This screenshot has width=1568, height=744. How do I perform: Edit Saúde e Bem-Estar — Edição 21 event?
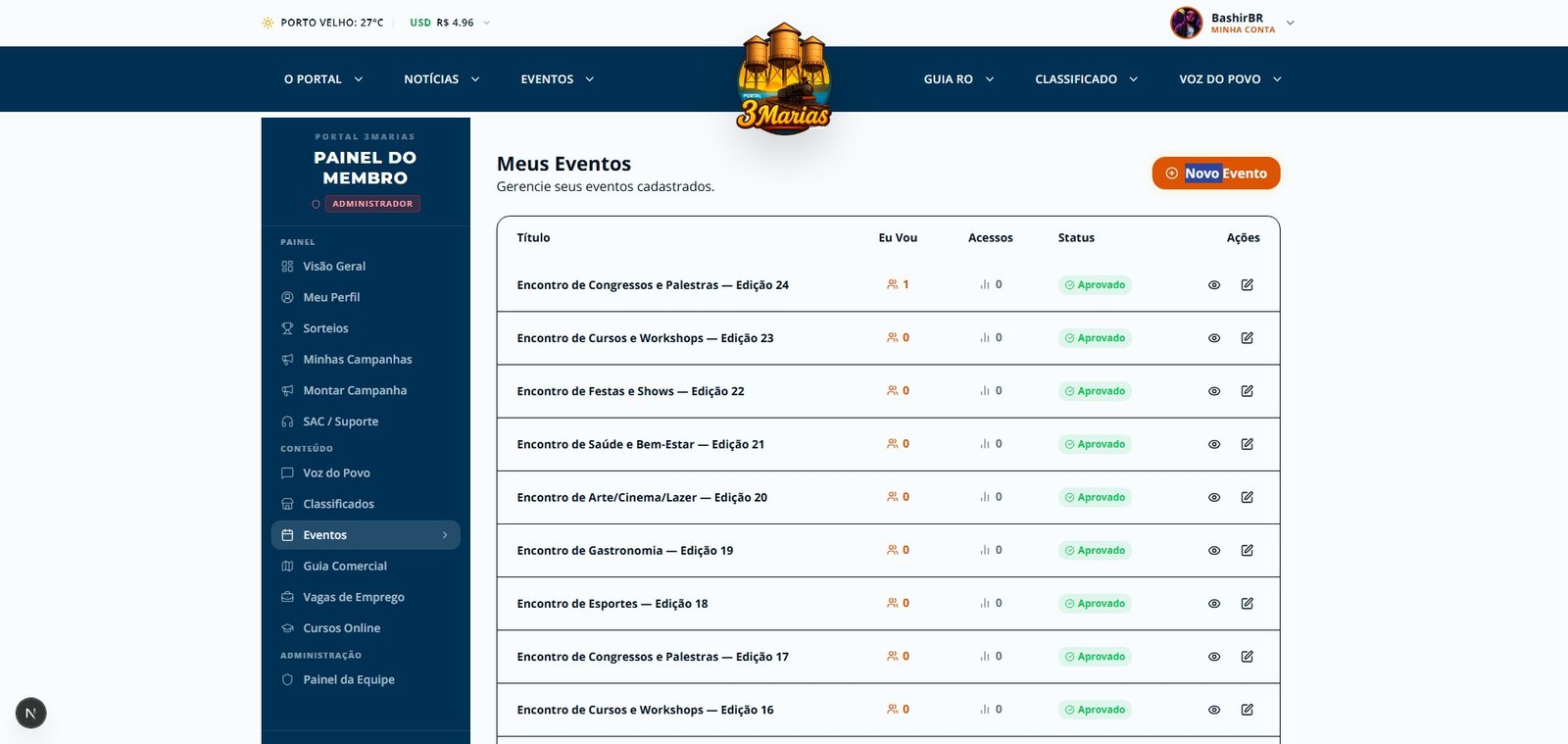tap(1248, 444)
